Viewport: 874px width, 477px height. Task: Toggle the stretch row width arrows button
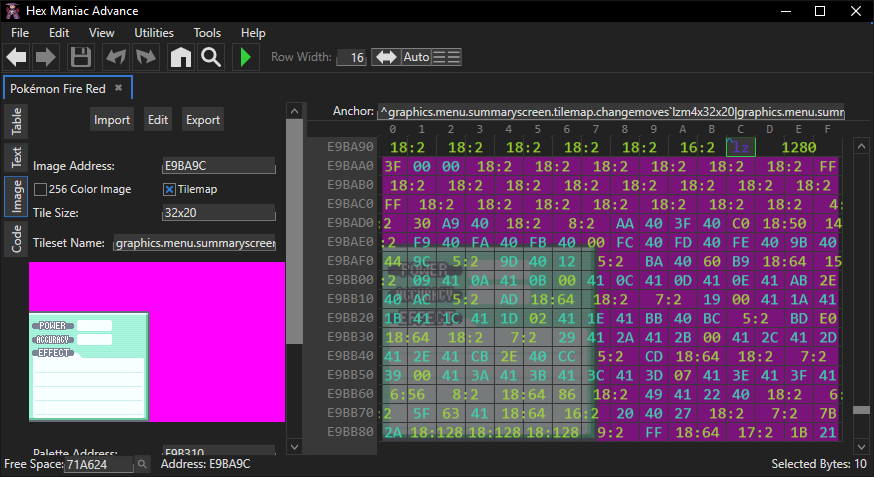[385, 57]
